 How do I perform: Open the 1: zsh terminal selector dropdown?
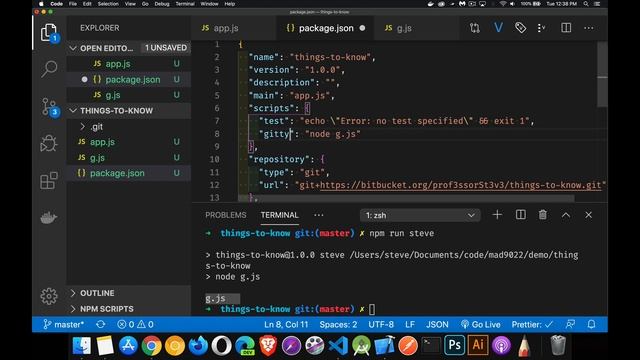(x=420, y=215)
